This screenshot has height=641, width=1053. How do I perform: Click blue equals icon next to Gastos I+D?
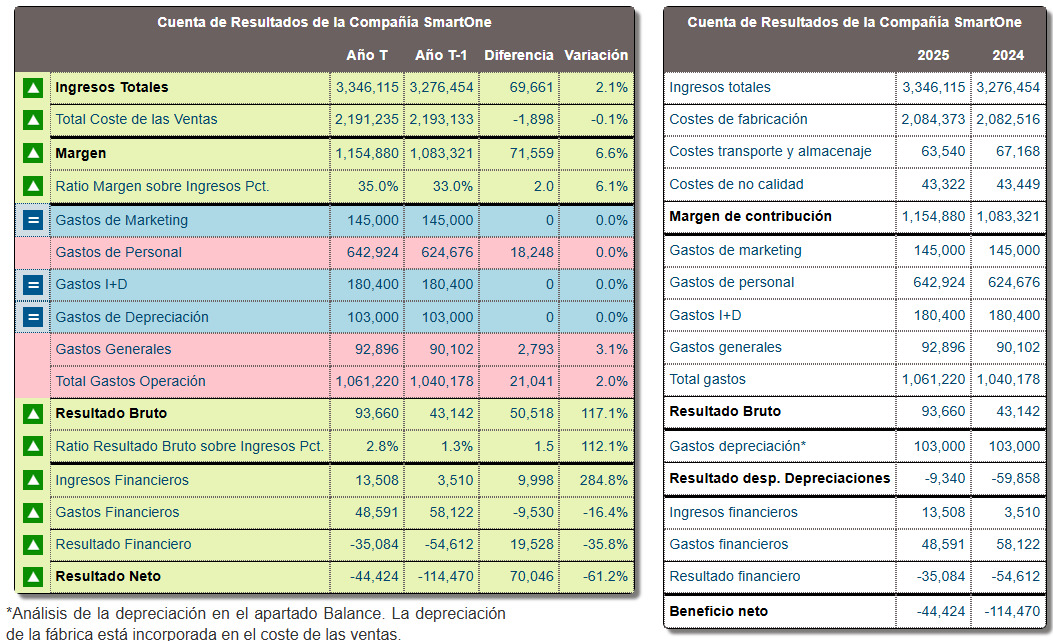(x=33, y=284)
